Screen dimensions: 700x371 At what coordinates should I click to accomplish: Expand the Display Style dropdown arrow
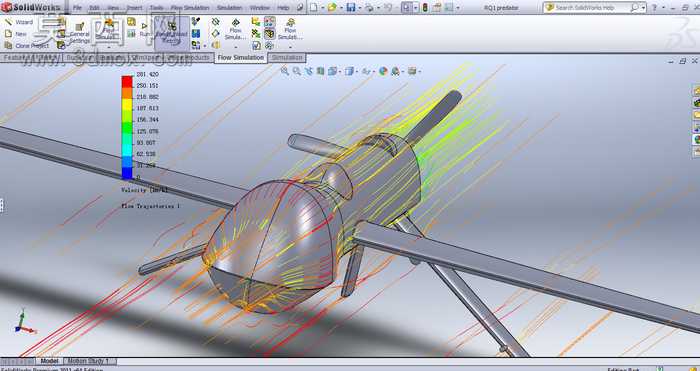[x=356, y=71]
